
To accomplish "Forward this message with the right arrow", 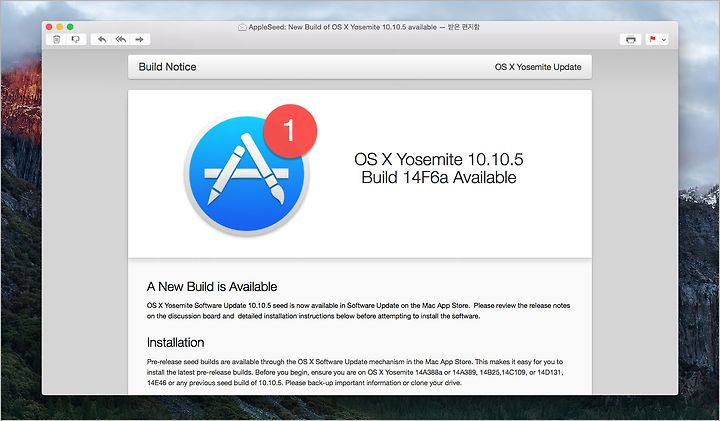I will coord(140,39).
